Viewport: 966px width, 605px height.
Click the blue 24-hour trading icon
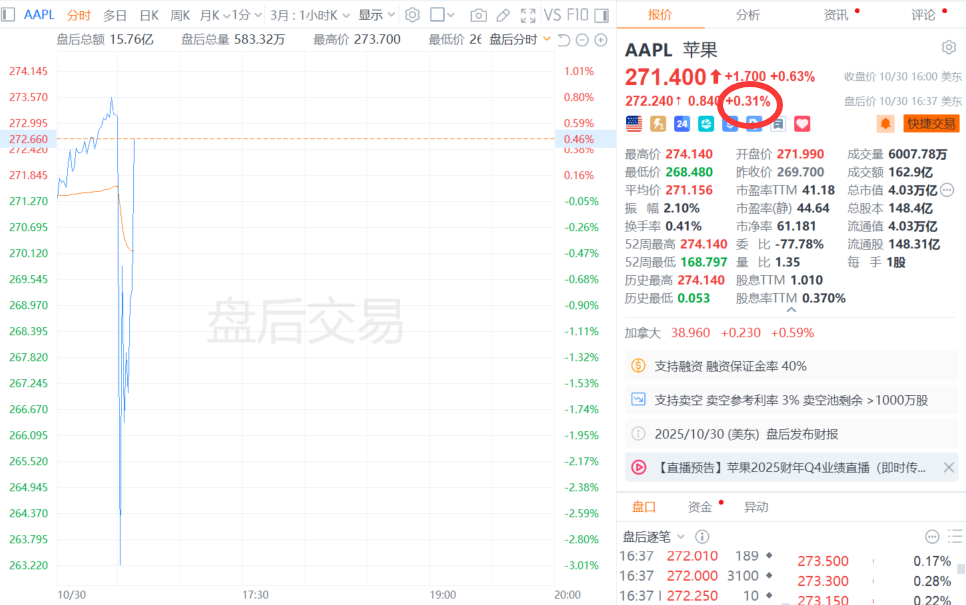click(x=682, y=124)
